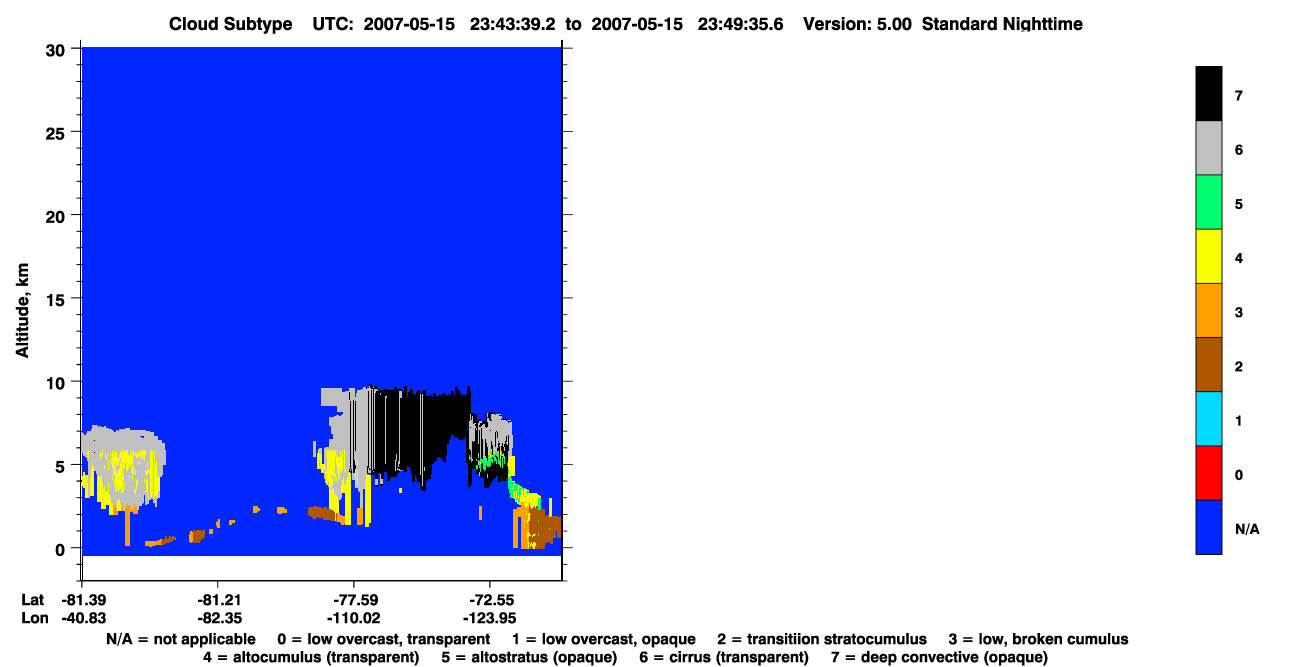Image resolution: width=1300 pixels, height=667 pixels.
Task: Click the altitude tick label 15
Action: click(56, 298)
